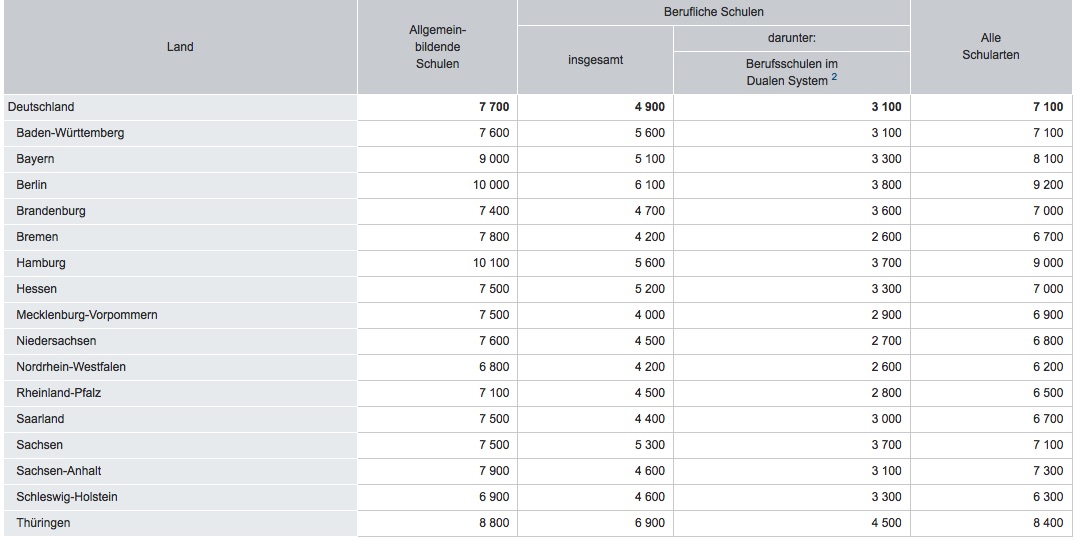Image resolution: width=1076 pixels, height=540 pixels.
Task: Select Thüringen's 6 900 insgesamt value
Action: 649,523
